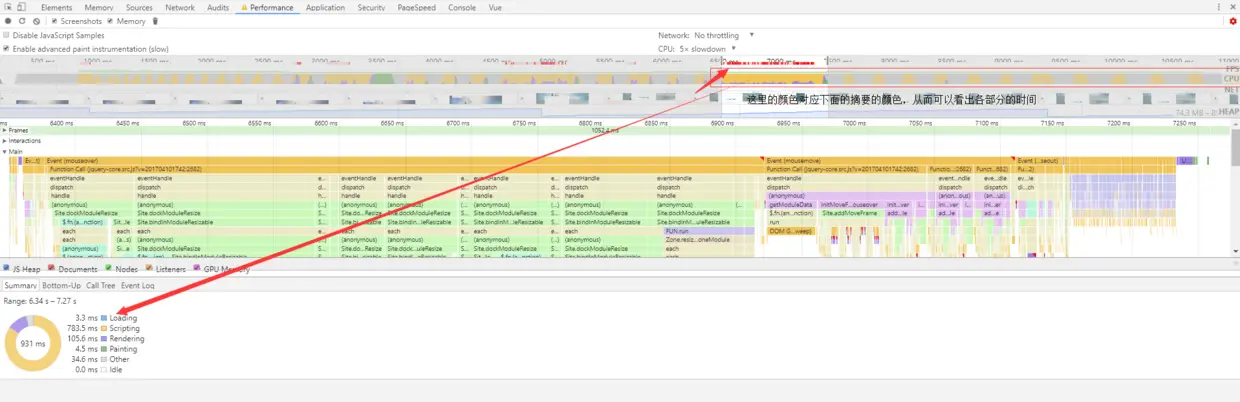This screenshot has width=1240, height=402.
Task: Toggle the Memory checkbox in toolbar
Action: click(110, 21)
